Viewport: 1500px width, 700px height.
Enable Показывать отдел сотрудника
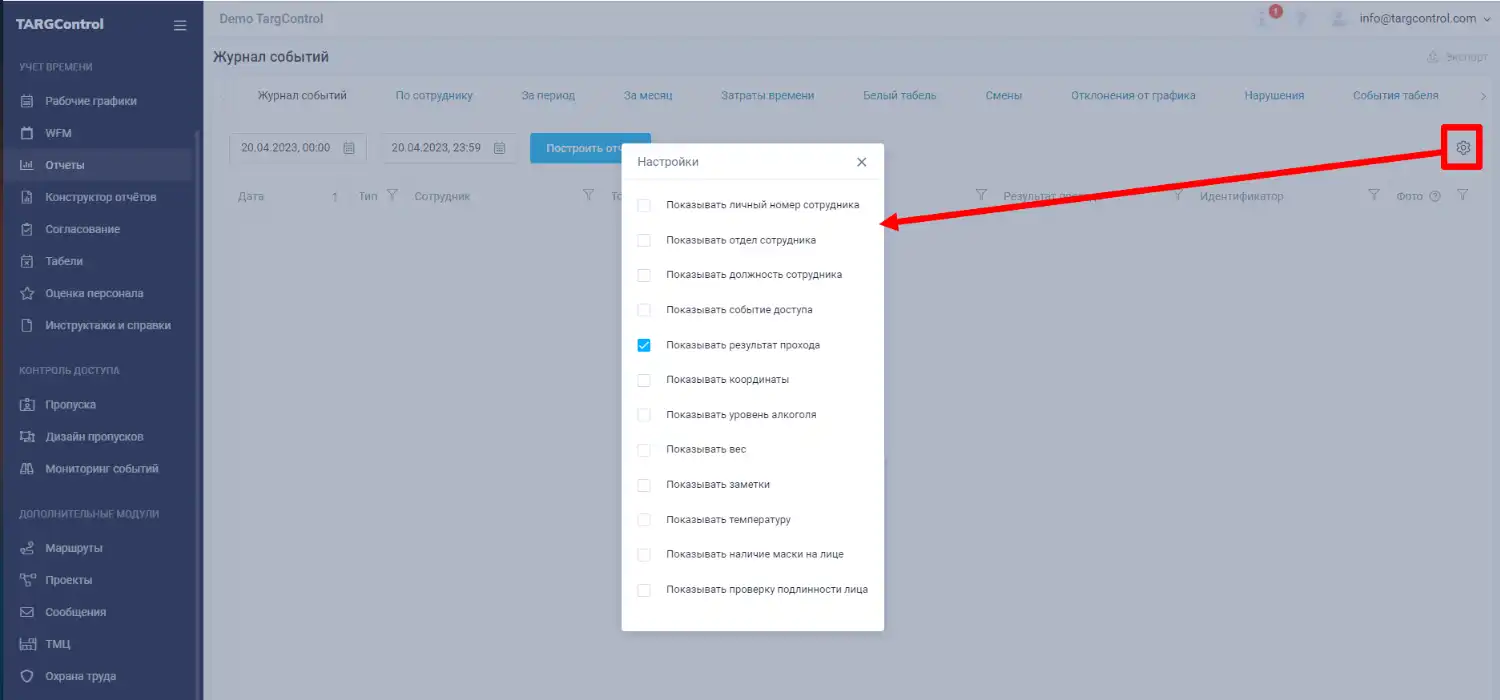click(644, 240)
